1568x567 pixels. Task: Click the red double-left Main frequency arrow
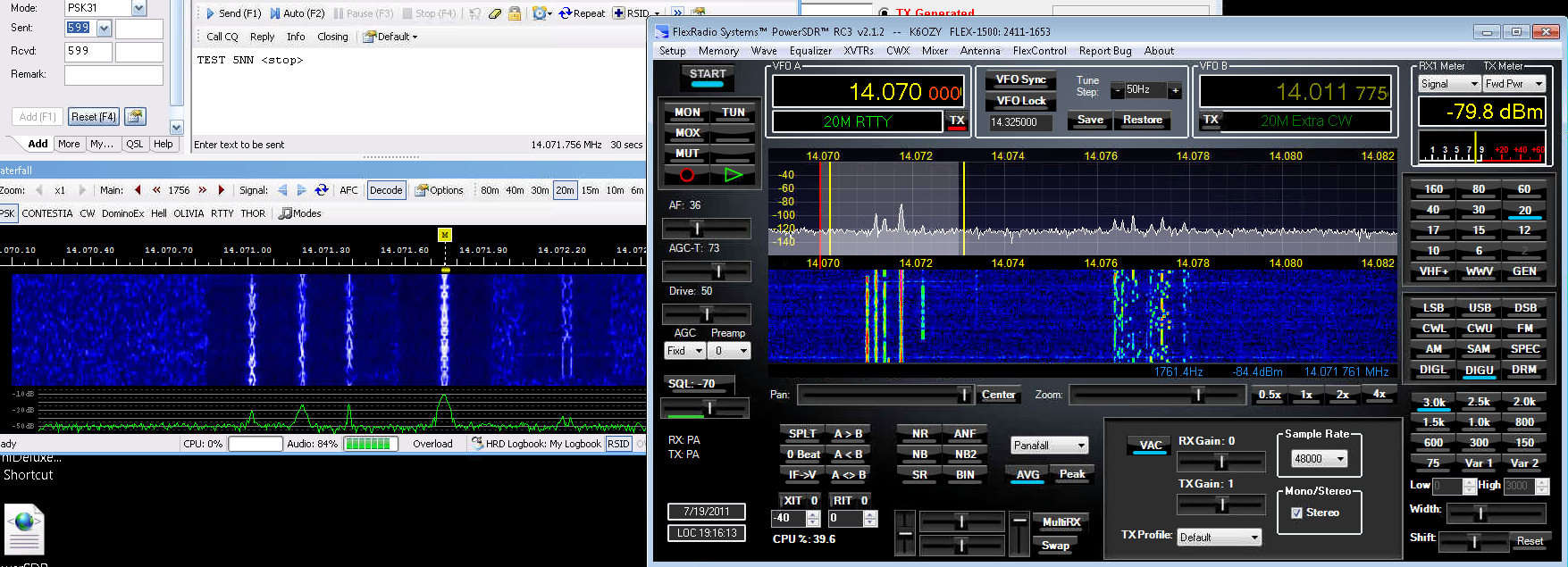(156, 190)
